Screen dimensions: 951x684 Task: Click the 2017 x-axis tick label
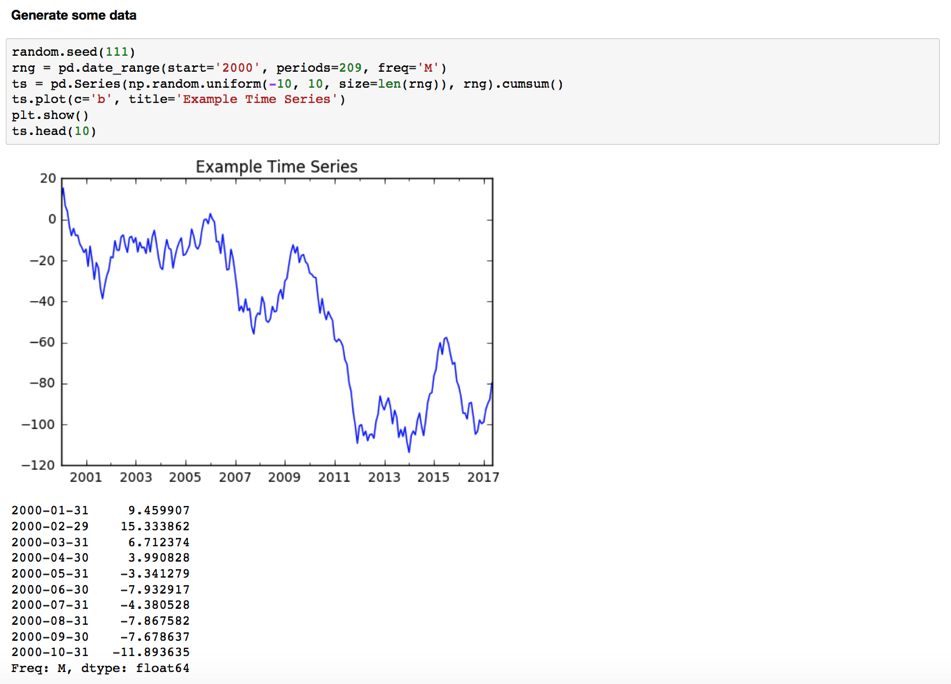[x=483, y=477]
